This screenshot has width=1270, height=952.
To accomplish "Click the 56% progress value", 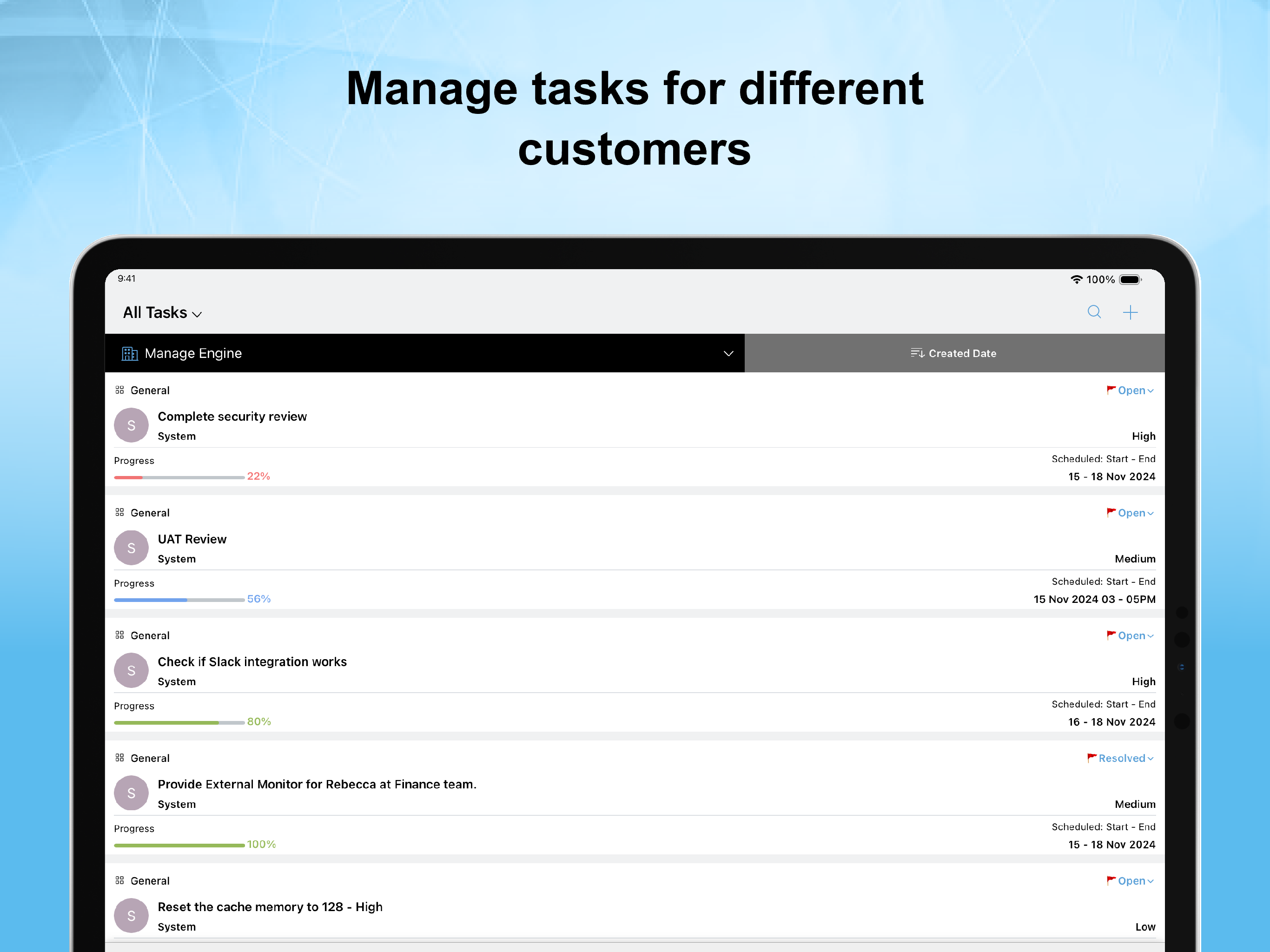I will point(259,599).
